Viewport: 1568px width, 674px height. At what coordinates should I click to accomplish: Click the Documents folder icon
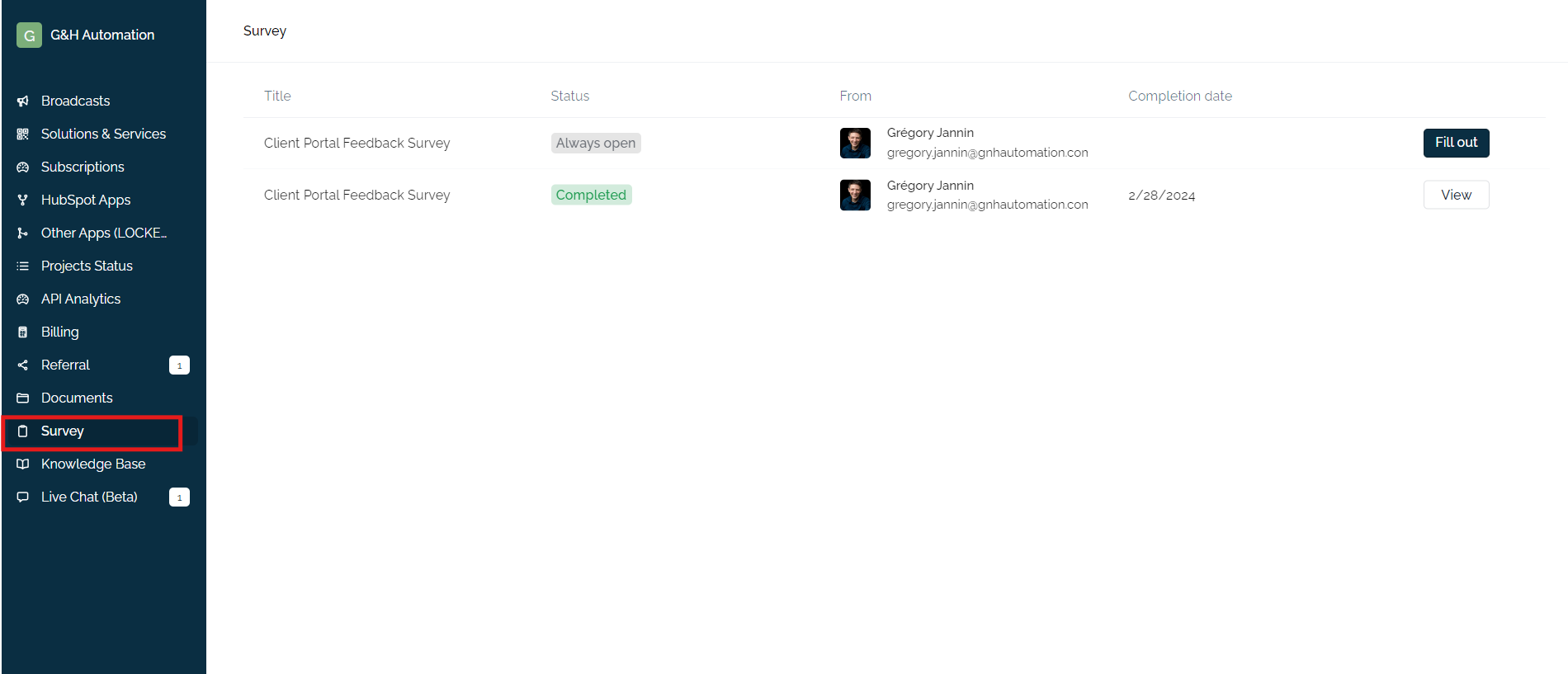coord(23,398)
